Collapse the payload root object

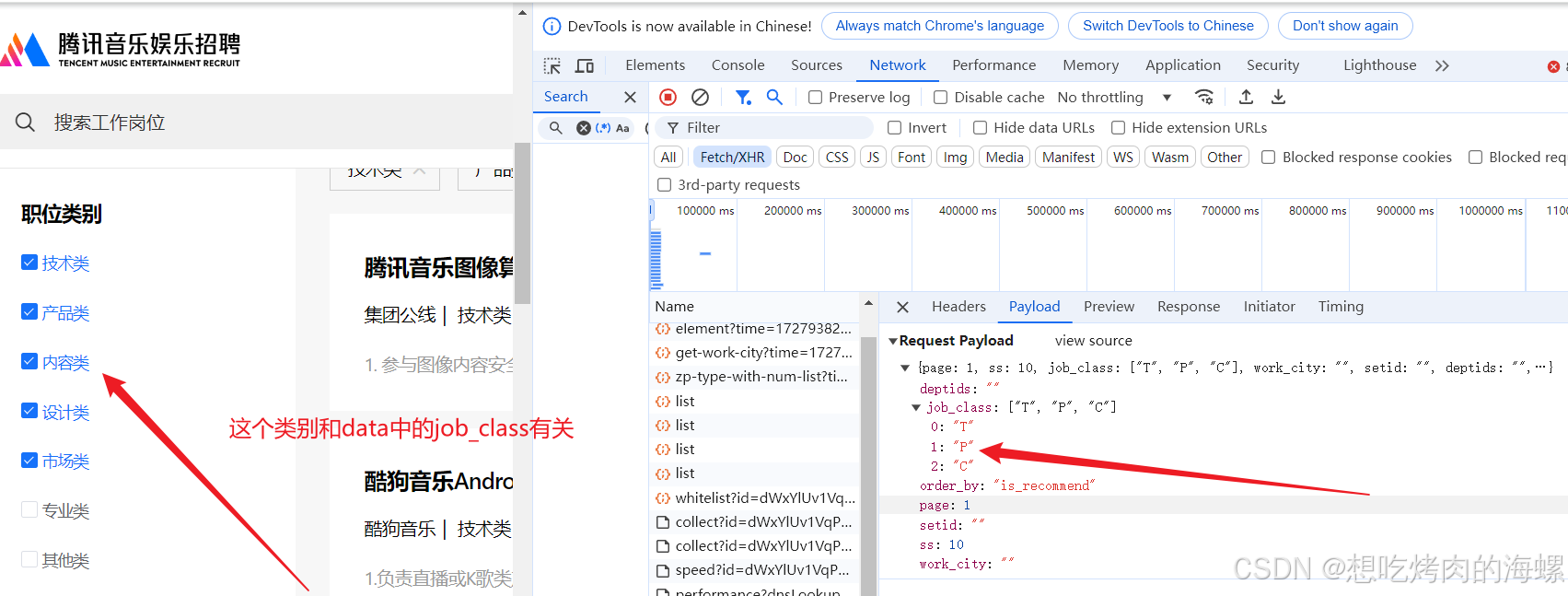click(x=905, y=368)
